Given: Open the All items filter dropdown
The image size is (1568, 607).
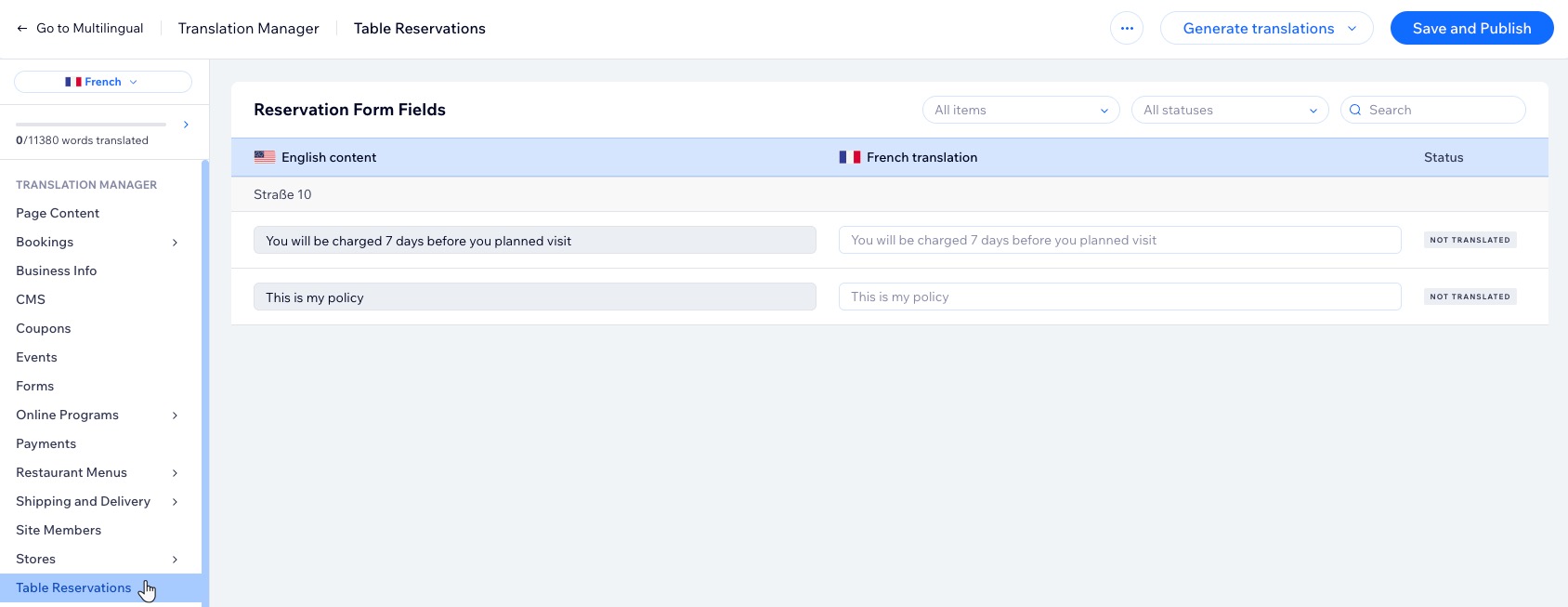Looking at the screenshot, I should coord(1021,110).
